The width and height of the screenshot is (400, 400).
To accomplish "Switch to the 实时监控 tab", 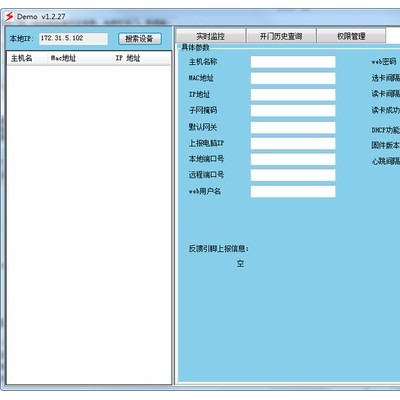I will (210, 36).
